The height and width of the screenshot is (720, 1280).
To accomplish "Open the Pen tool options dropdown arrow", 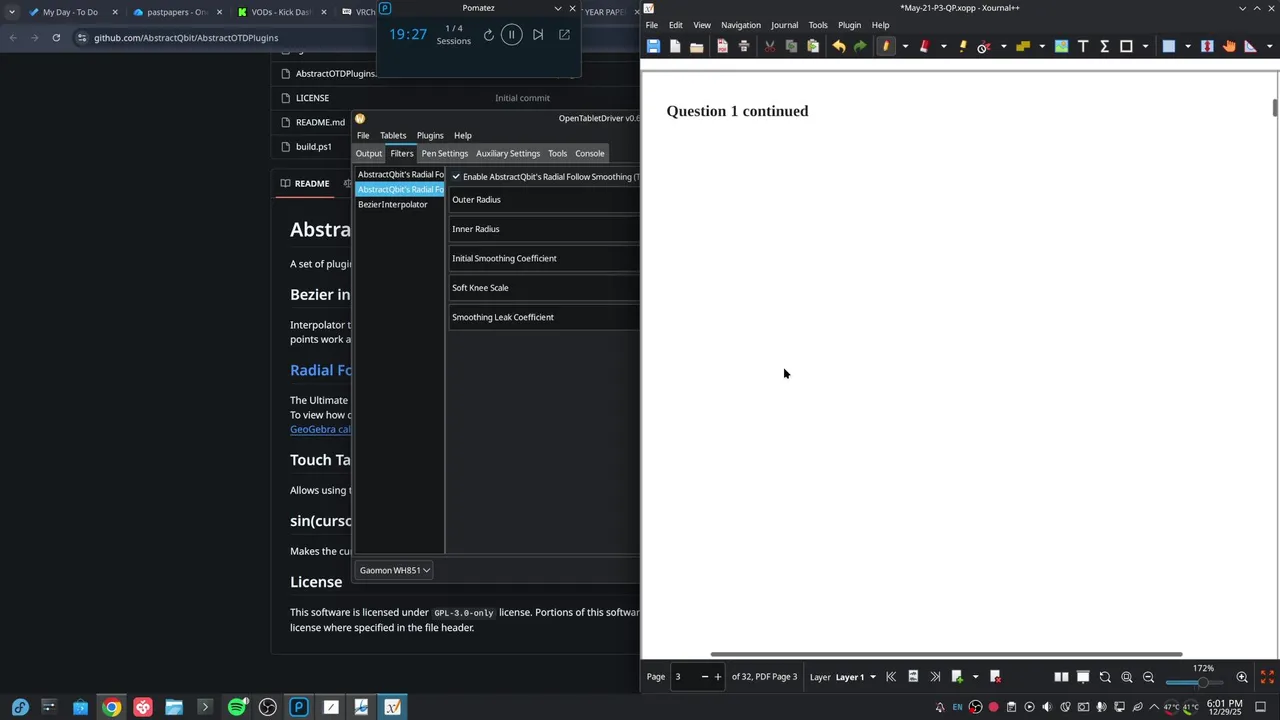I will pyautogui.click(x=905, y=46).
